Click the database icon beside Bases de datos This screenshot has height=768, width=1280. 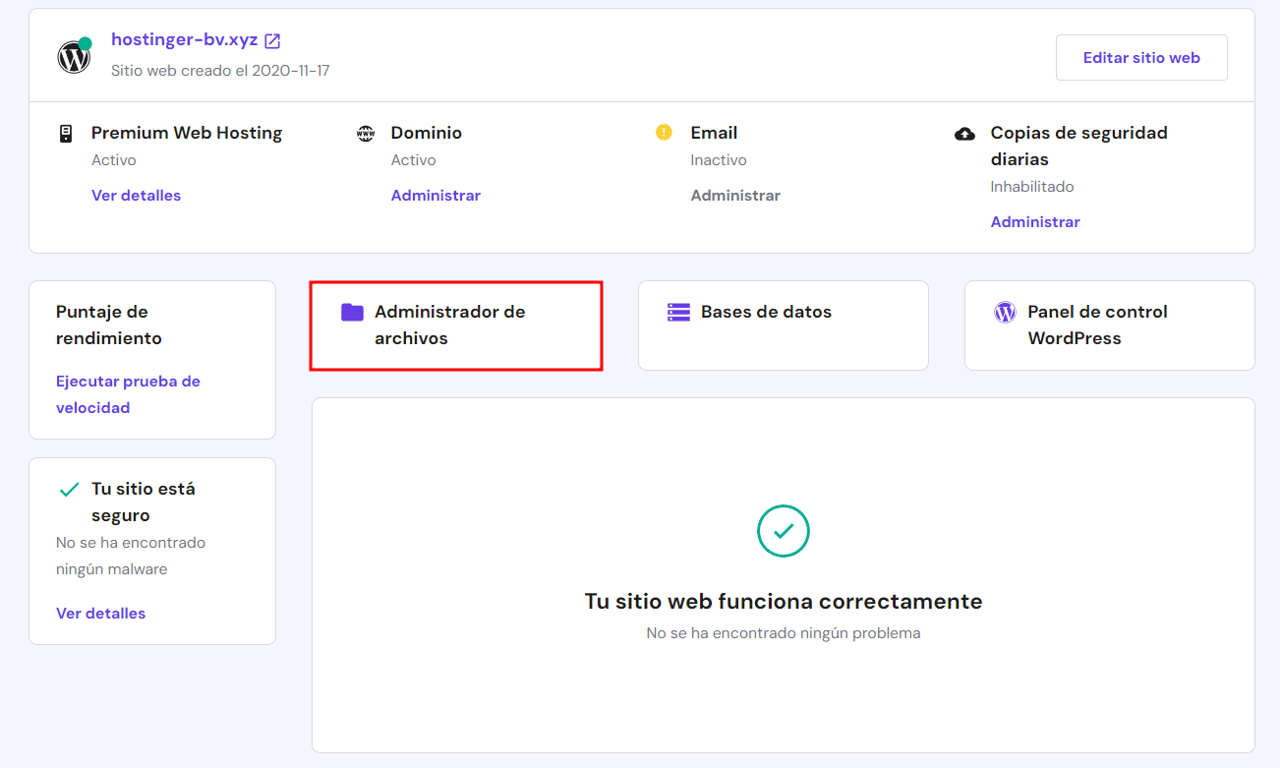click(678, 312)
